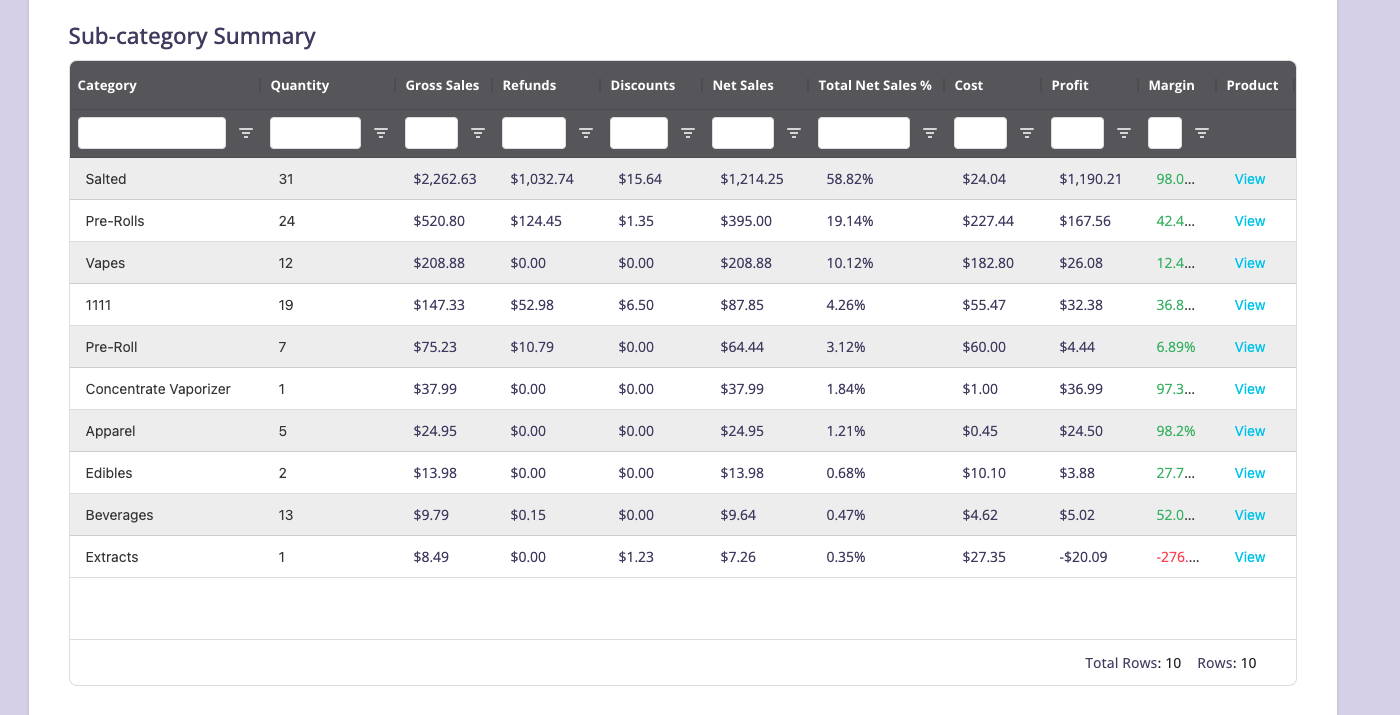Click the Category column filter icon

pyautogui.click(x=246, y=133)
